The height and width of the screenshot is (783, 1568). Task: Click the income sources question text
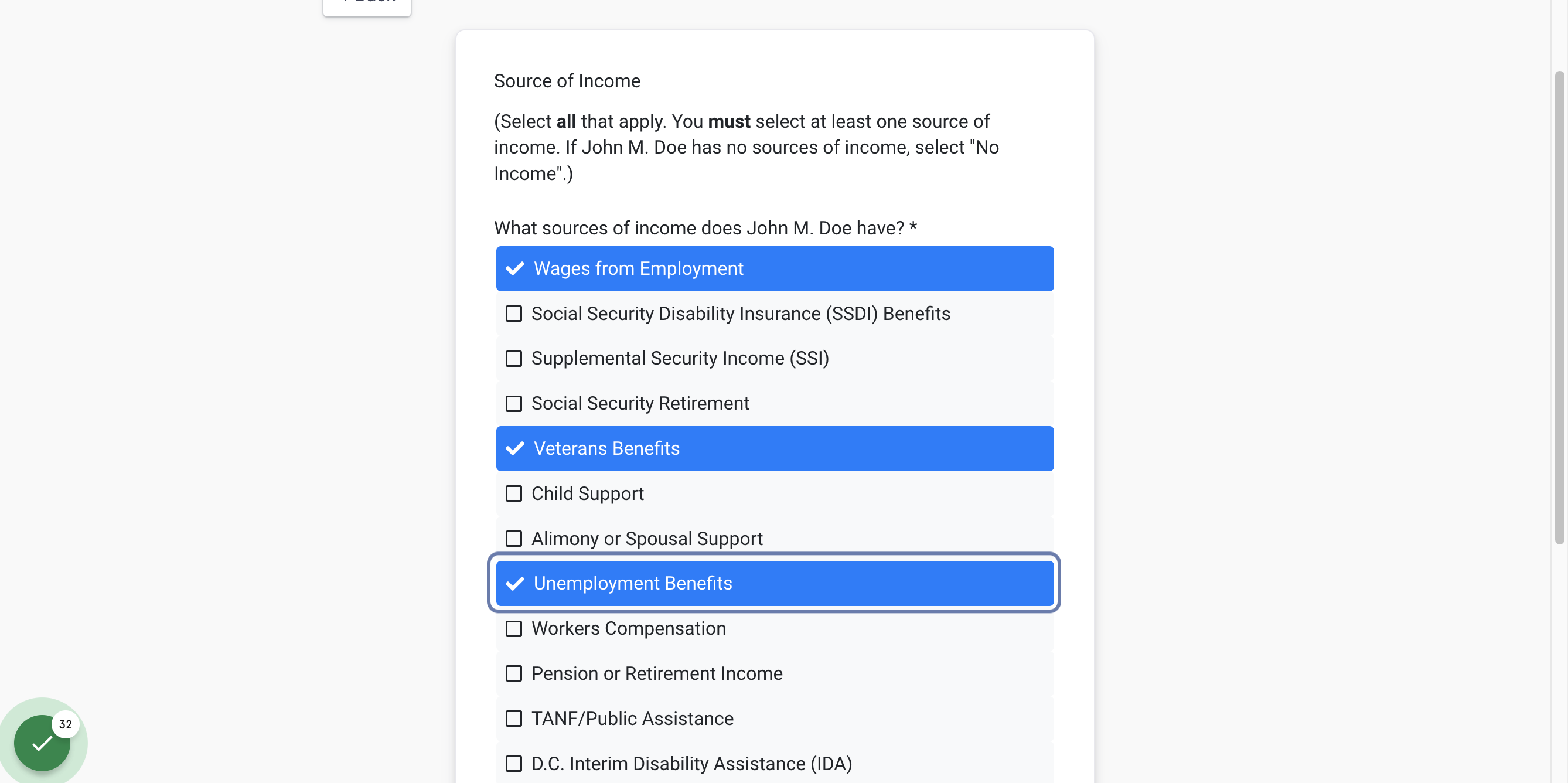coord(705,228)
